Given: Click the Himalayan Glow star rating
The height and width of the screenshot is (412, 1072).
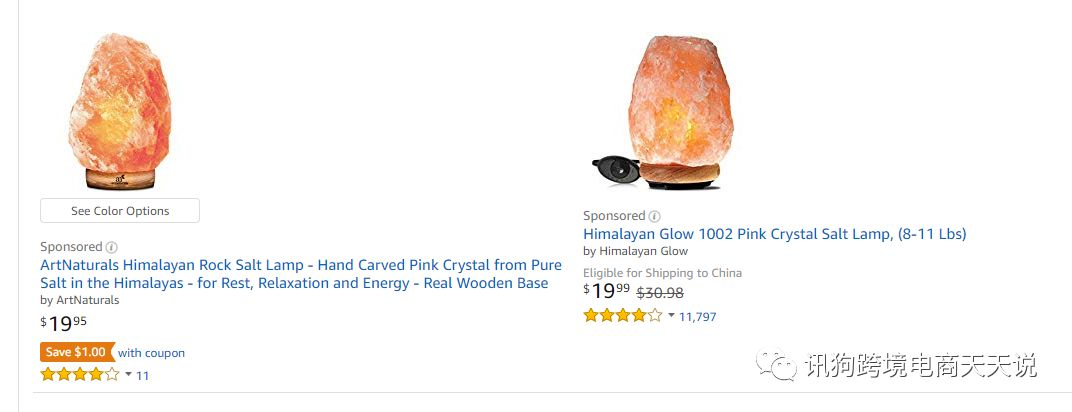Looking at the screenshot, I should [622, 316].
